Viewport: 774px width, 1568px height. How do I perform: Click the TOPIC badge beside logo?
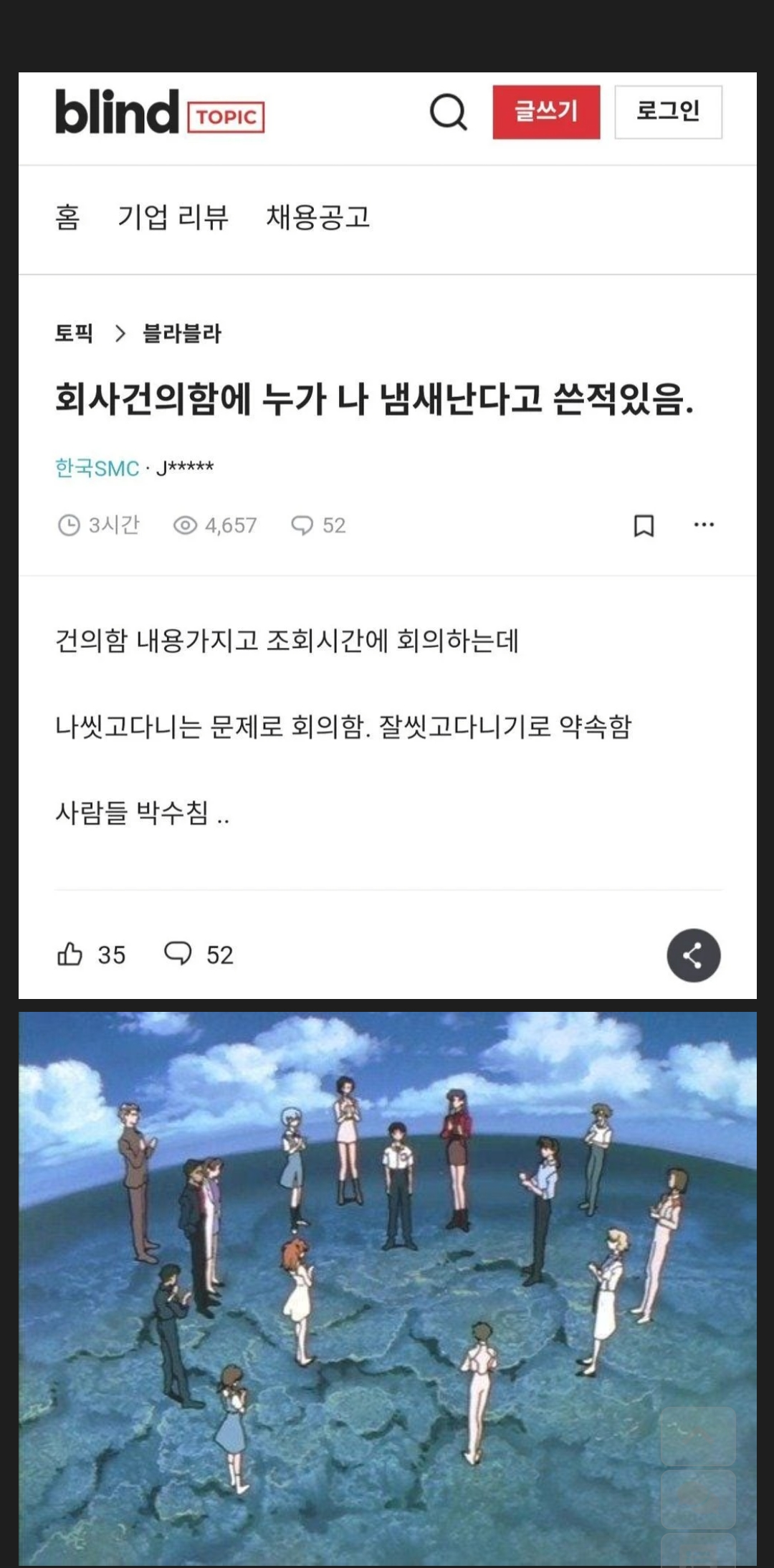[x=226, y=118]
